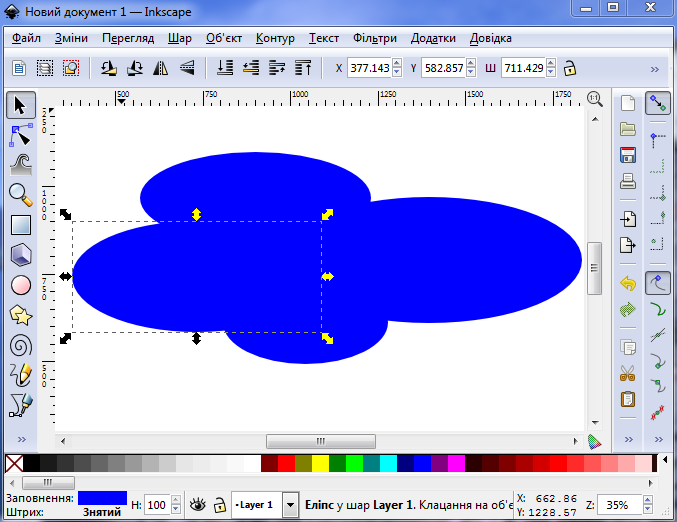Viewport: 677px width, 522px height.
Task: Click the Заповнення blue fill indicator
Action: pyautogui.click(x=102, y=497)
